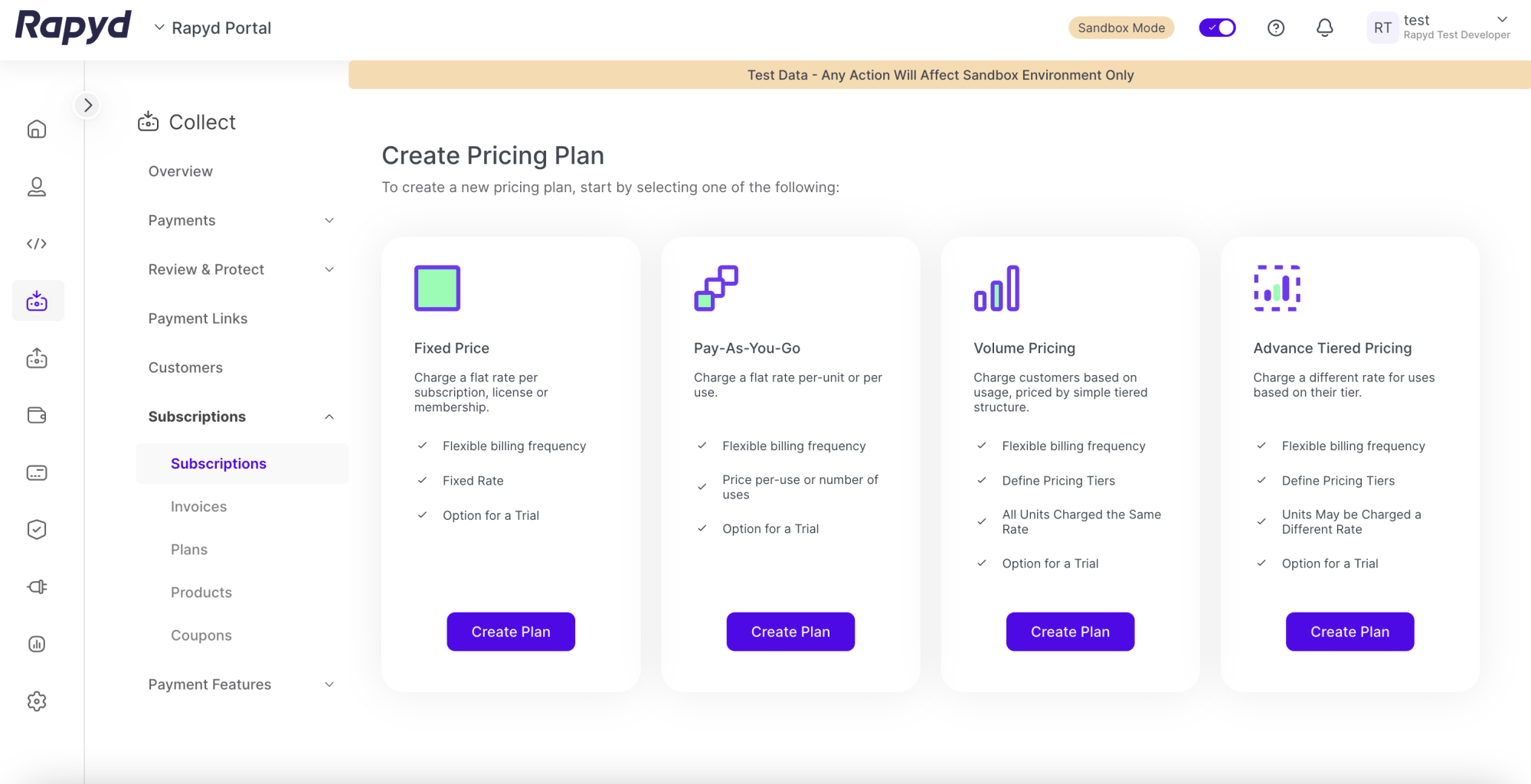Open the help question mark icon
This screenshot has height=784, width=1531.
click(1275, 28)
